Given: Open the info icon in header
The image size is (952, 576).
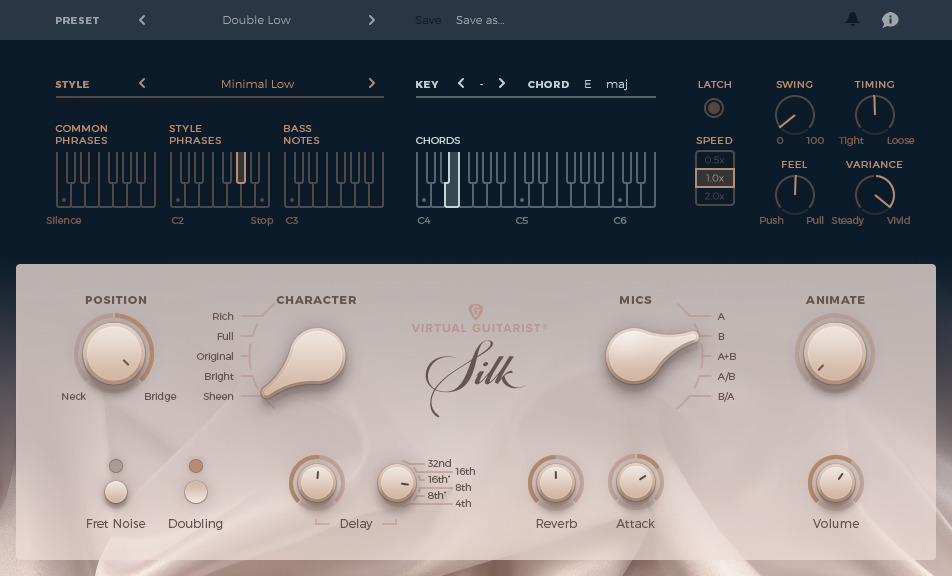Looking at the screenshot, I should pos(889,19).
